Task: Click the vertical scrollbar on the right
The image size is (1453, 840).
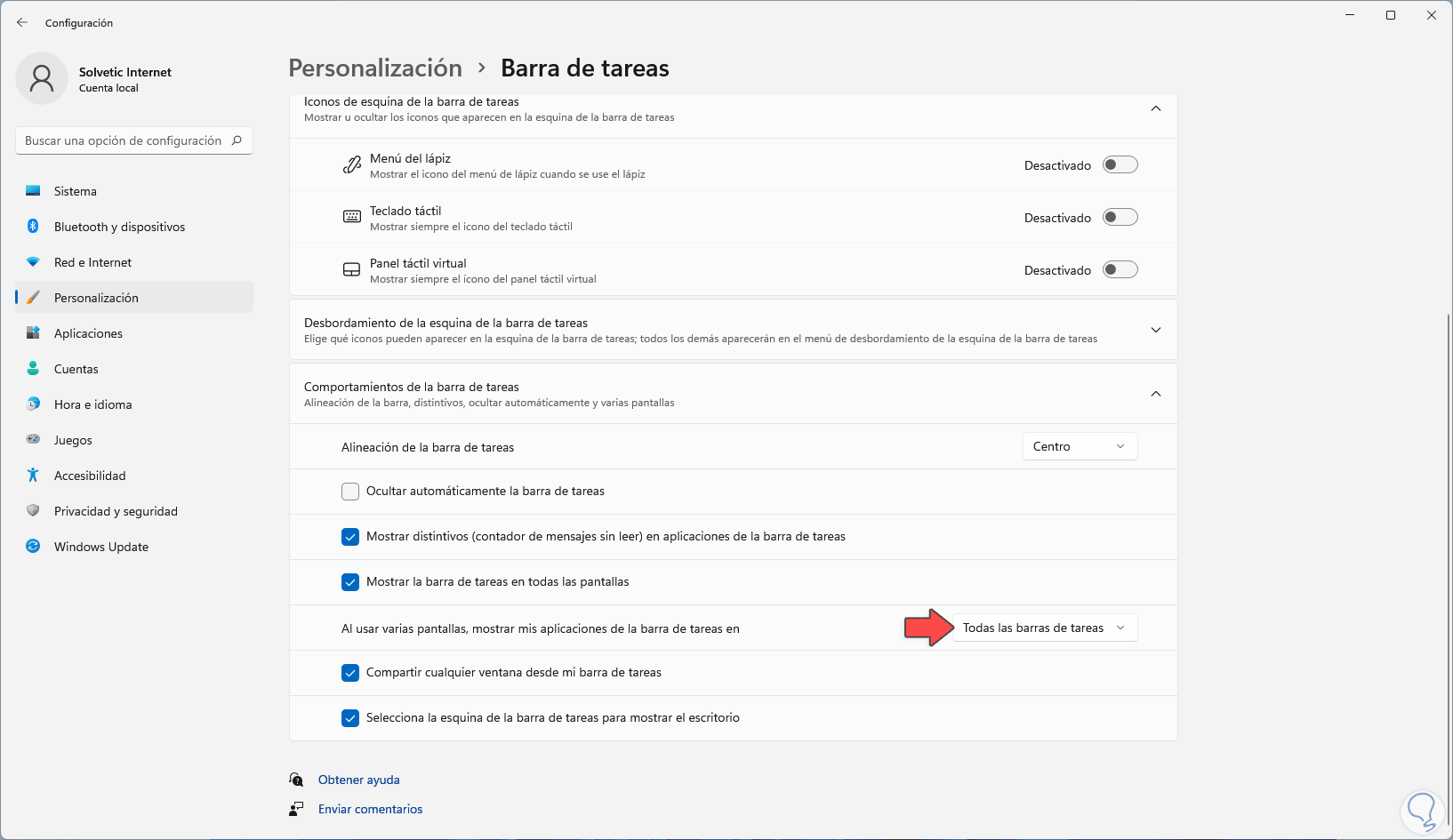Action: click(1449, 533)
